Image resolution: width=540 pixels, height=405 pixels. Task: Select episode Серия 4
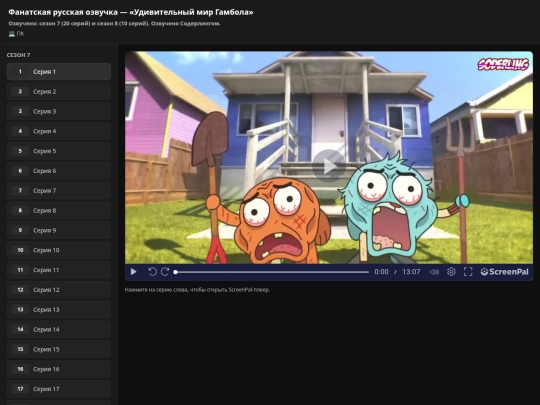pyautogui.click(x=59, y=131)
